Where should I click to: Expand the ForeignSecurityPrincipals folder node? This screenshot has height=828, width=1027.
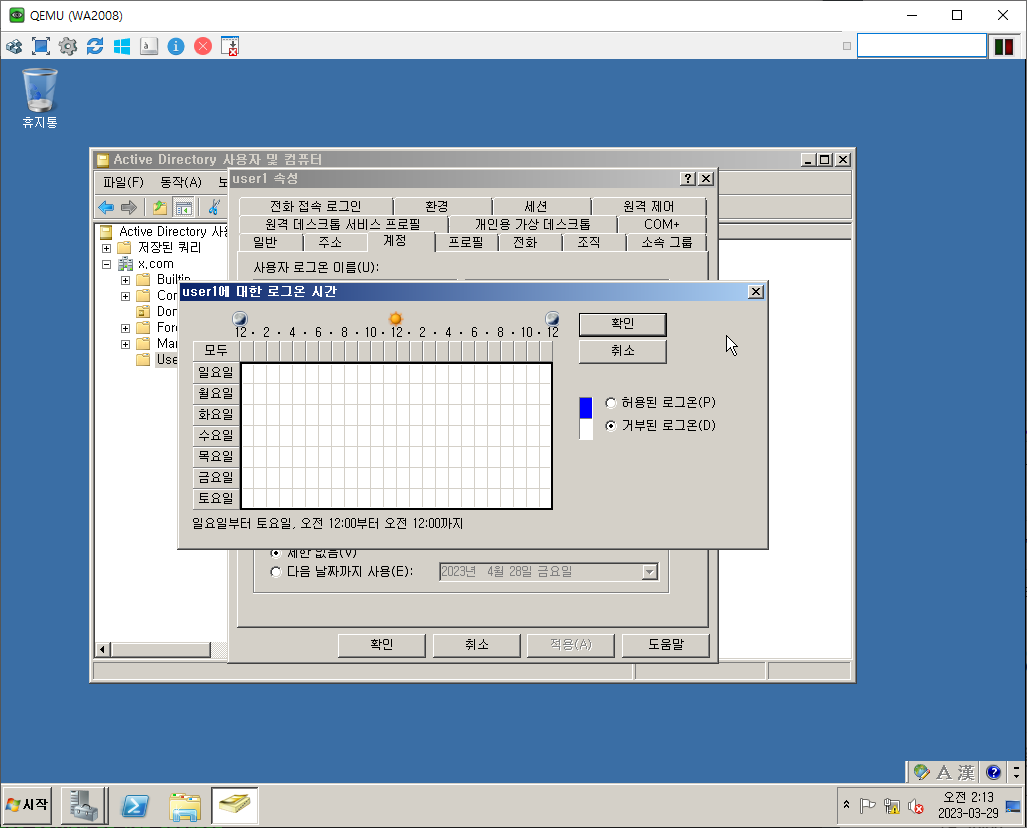coord(125,328)
